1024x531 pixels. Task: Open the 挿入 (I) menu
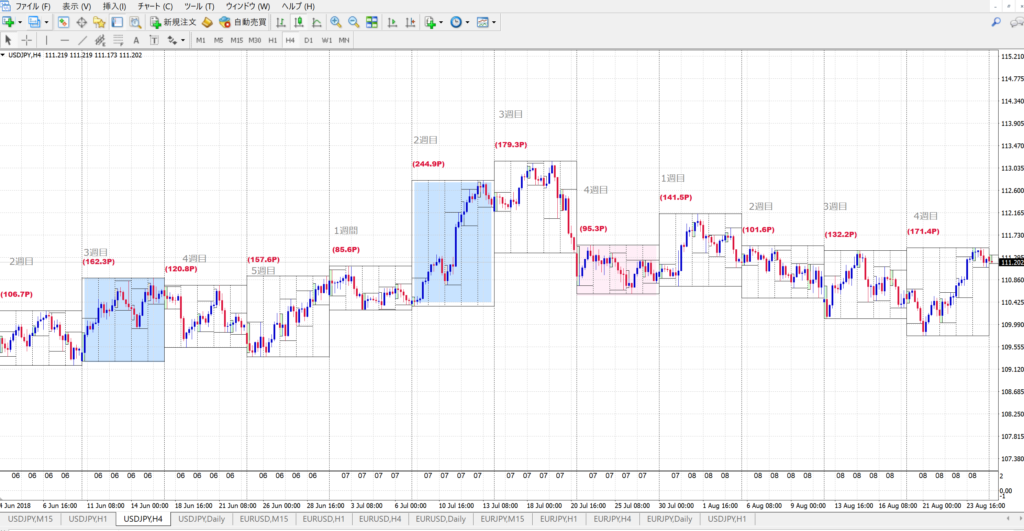114,7
